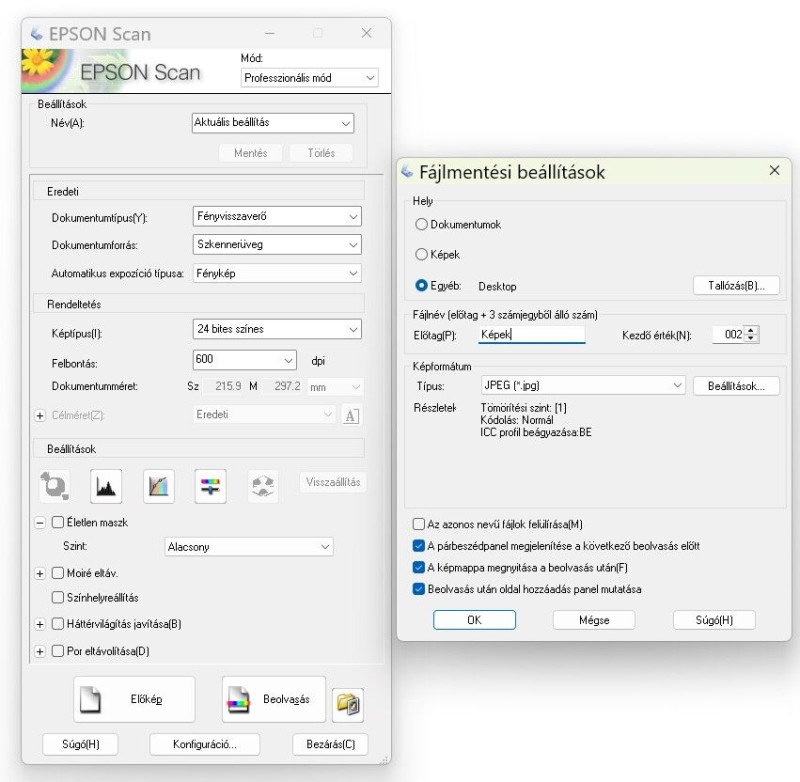
Task: Select the Egyéb radio button
Action: (421, 285)
